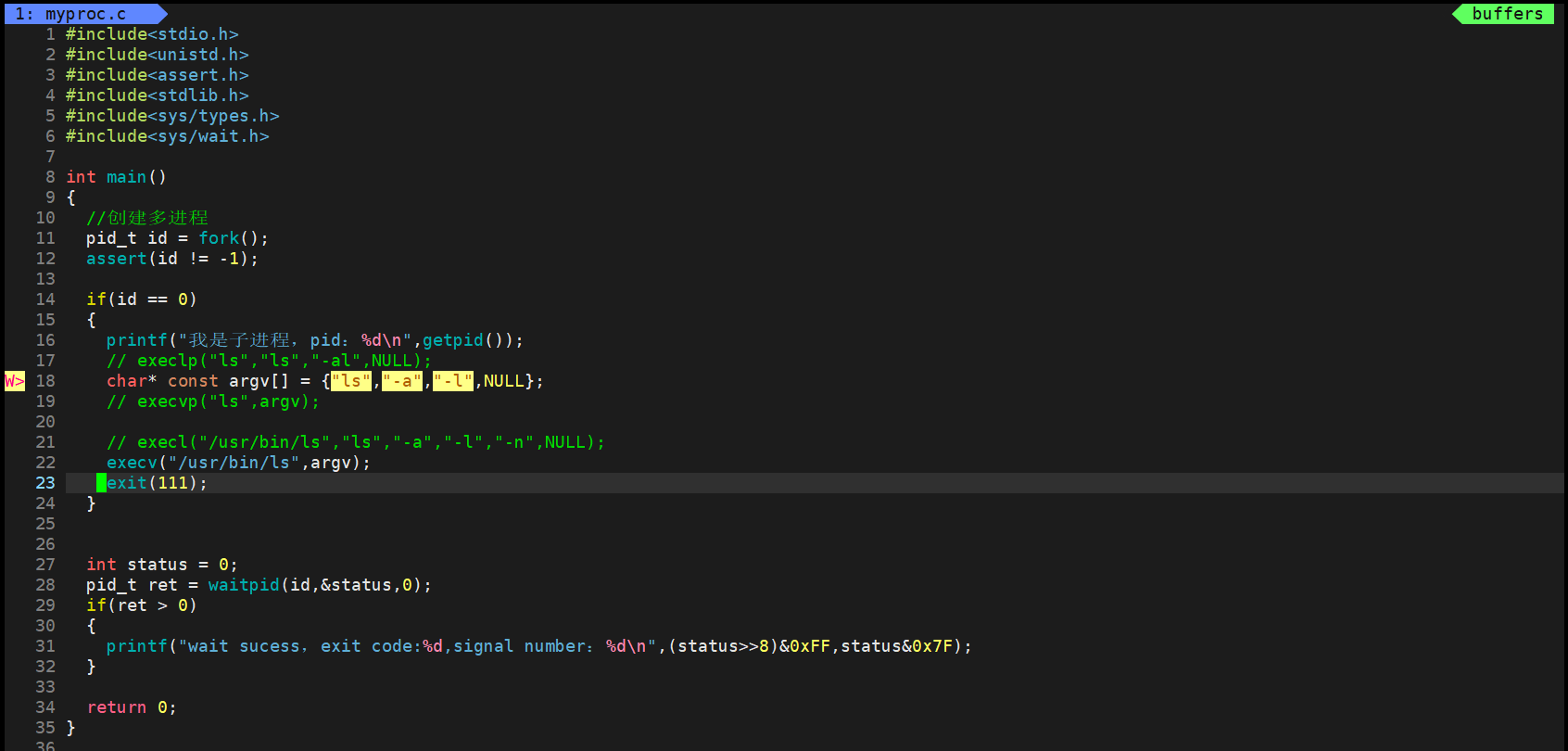
Task: Click the assert call on line 12
Action: tap(172, 259)
